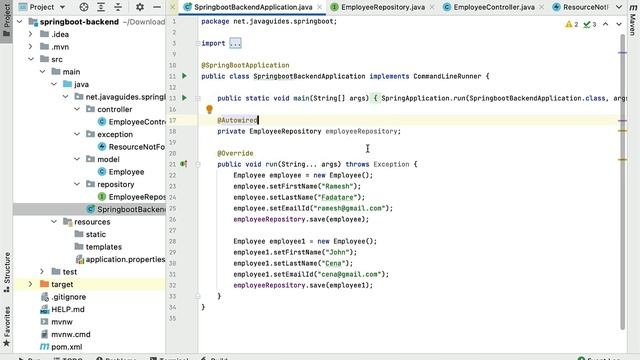Run main method gutter arrow on line 13
This screenshot has width=640, height=360.
click(184, 98)
